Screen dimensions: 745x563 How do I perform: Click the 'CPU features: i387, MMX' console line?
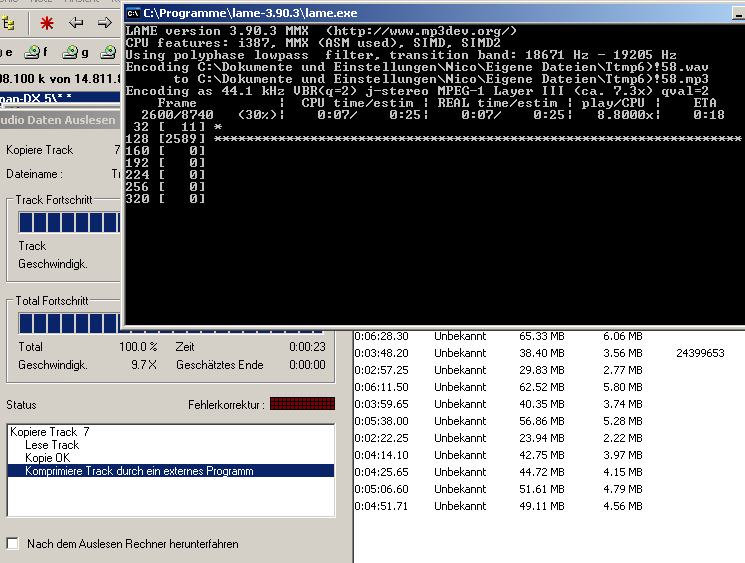pos(313,43)
